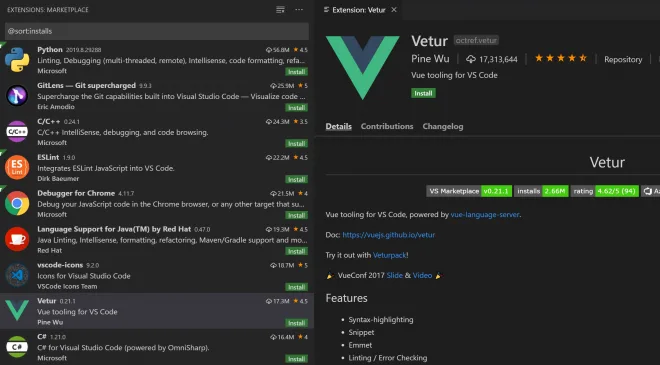
Task: Select the vscode-icons title text
Action: pyautogui.click(x=60, y=265)
